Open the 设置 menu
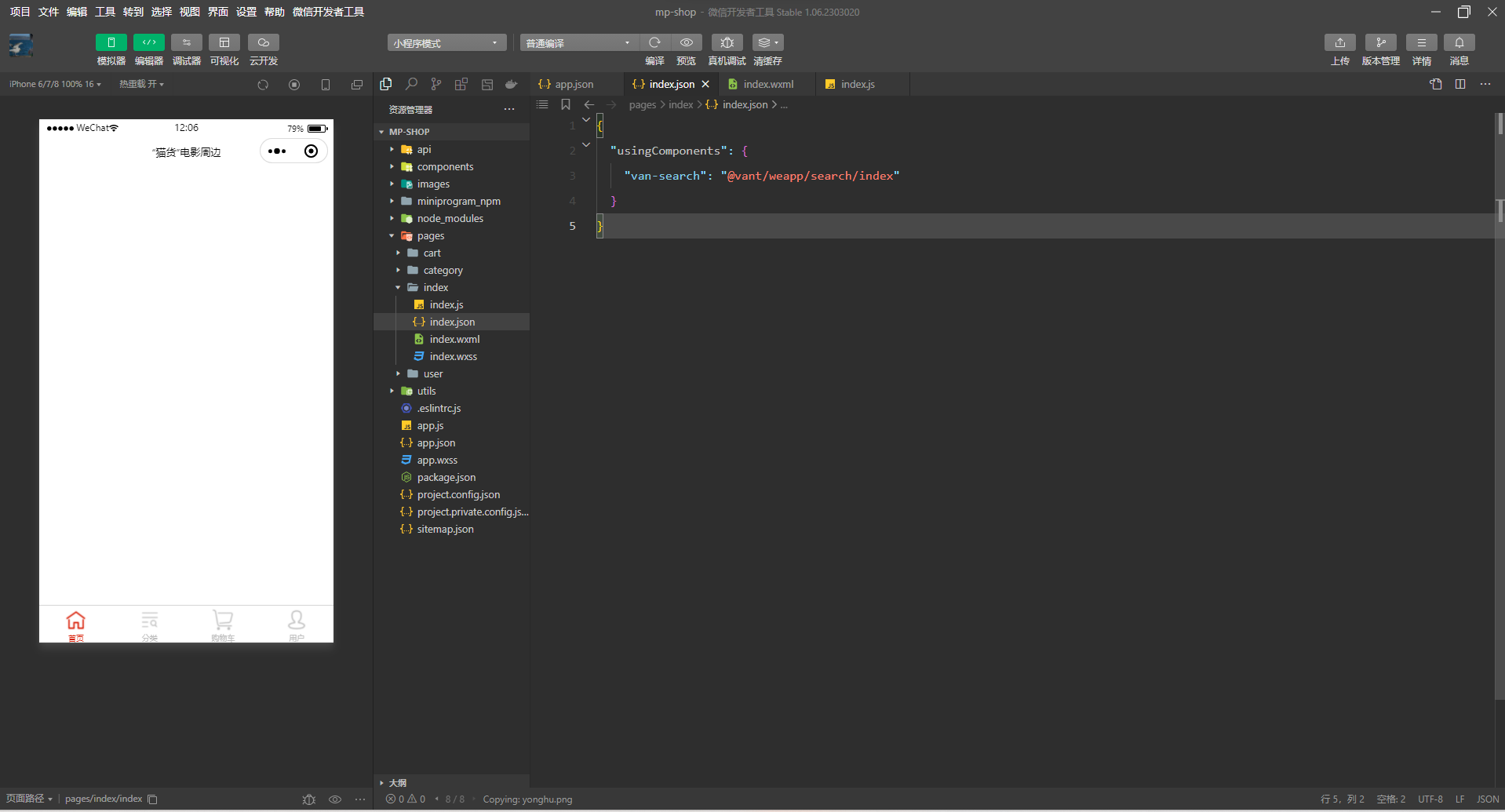The image size is (1505, 812). pos(246,12)
